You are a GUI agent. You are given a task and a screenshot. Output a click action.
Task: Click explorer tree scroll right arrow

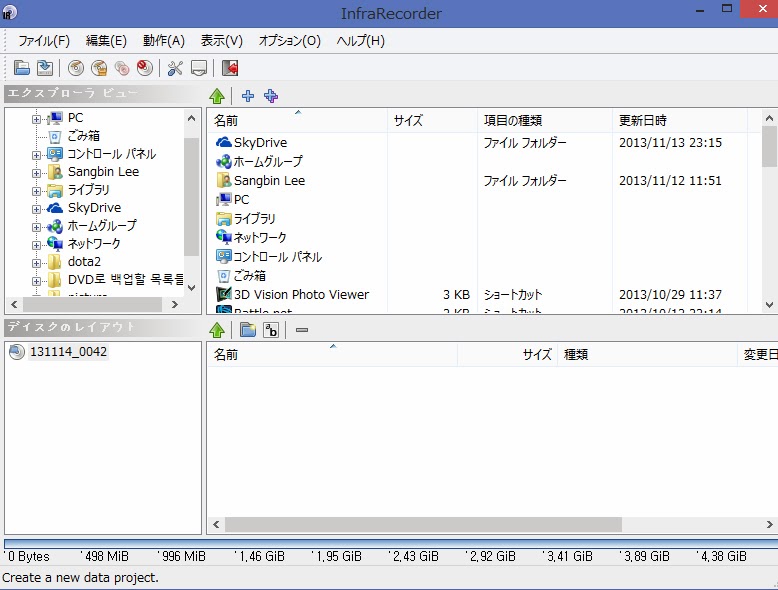click(x=175, y=305)
